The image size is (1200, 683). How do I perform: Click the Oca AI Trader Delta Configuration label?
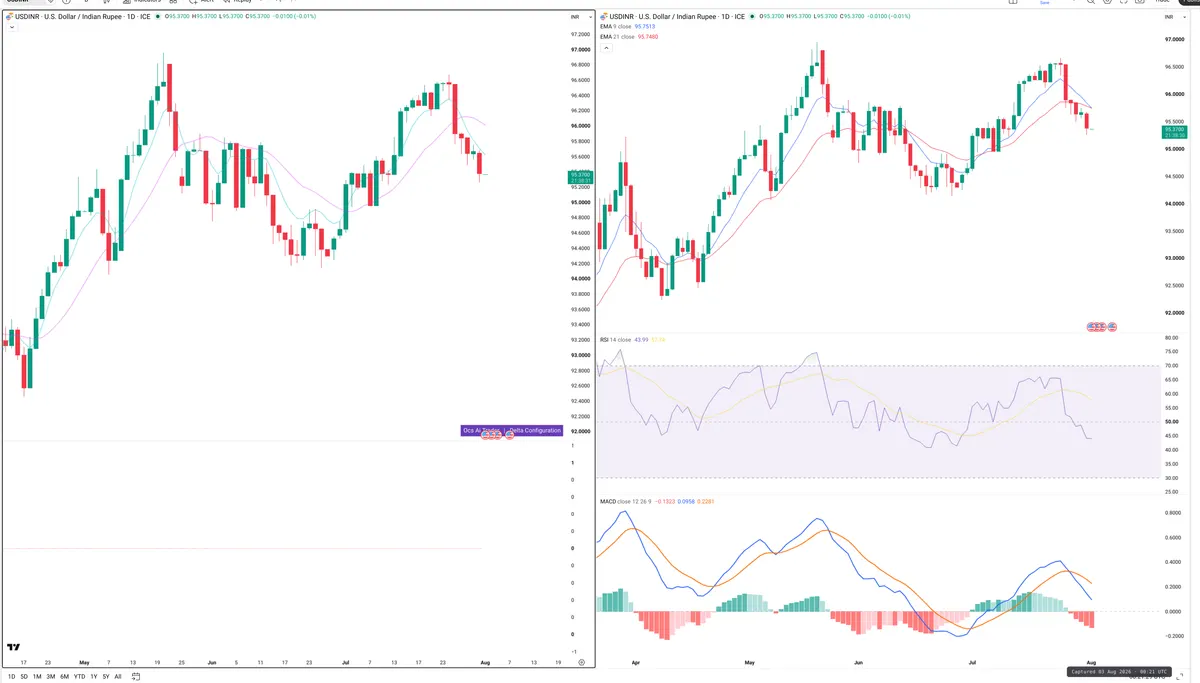(x=511, y=430)
